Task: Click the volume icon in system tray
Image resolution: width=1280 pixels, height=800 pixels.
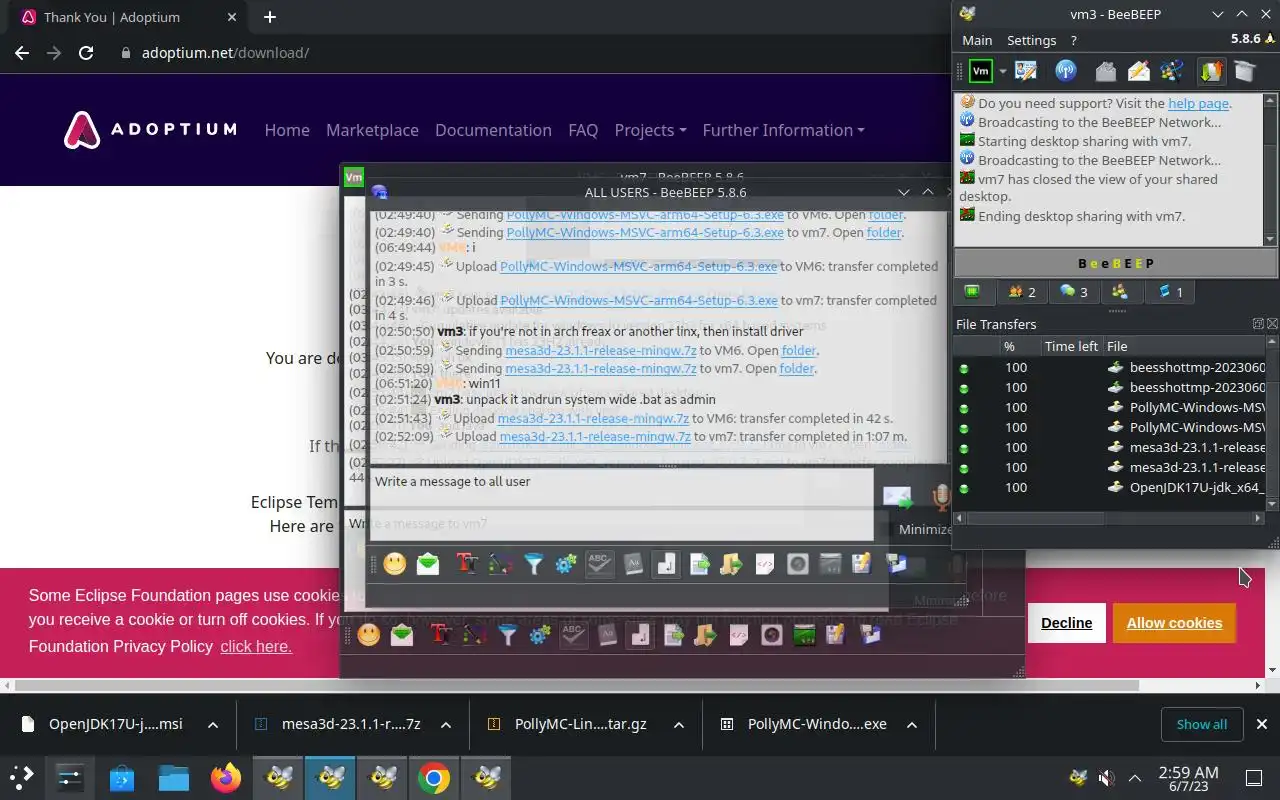Action: 1106,778
